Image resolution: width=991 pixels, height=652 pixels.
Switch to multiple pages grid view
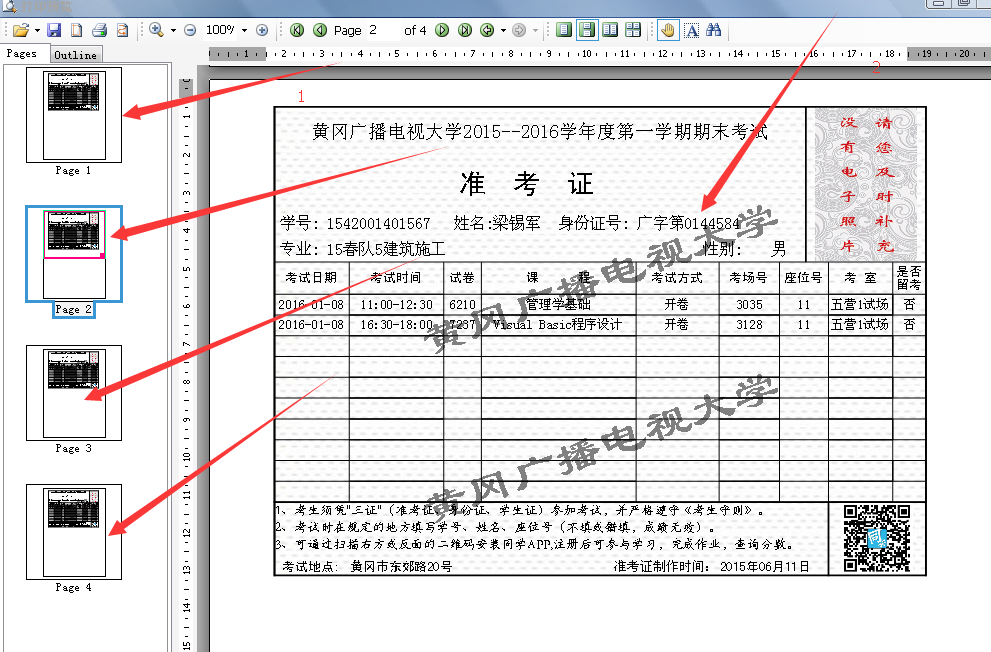(633, 30)
